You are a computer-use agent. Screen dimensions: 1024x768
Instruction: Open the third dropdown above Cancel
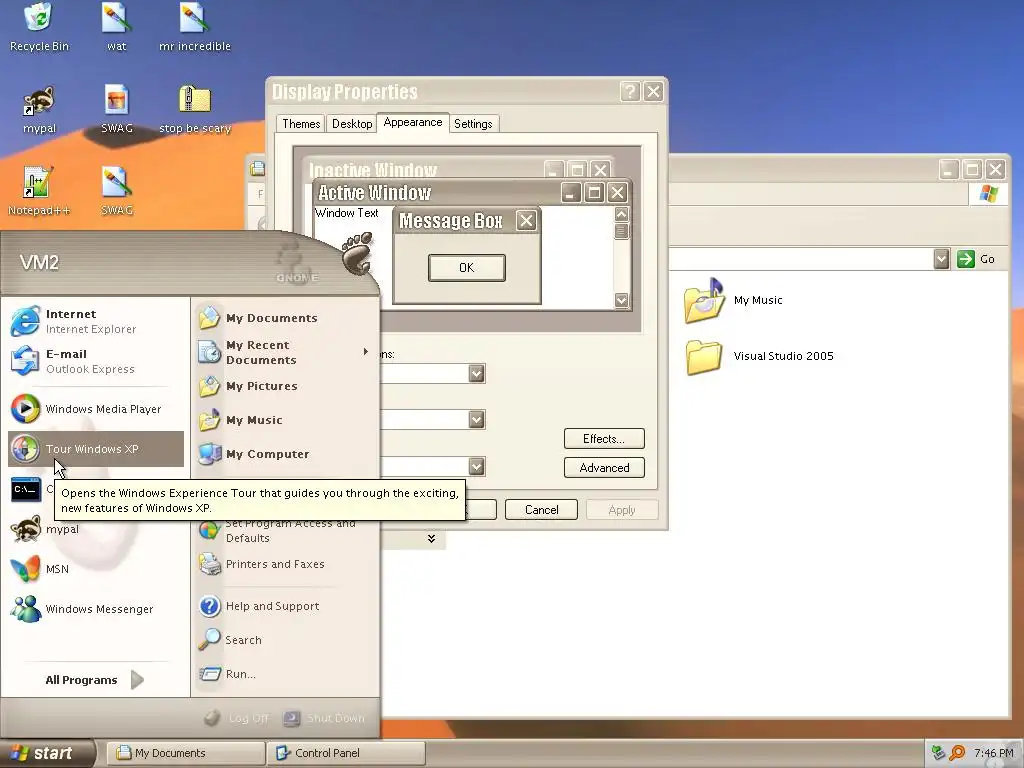tap(477, 466)
